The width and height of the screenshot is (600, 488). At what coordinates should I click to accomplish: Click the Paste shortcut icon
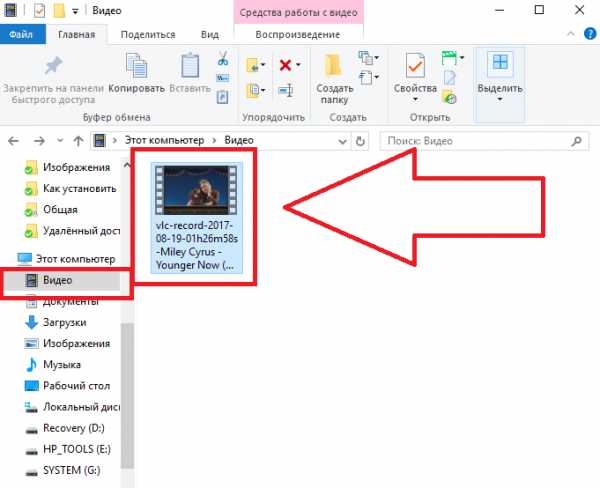pos(223,96)
